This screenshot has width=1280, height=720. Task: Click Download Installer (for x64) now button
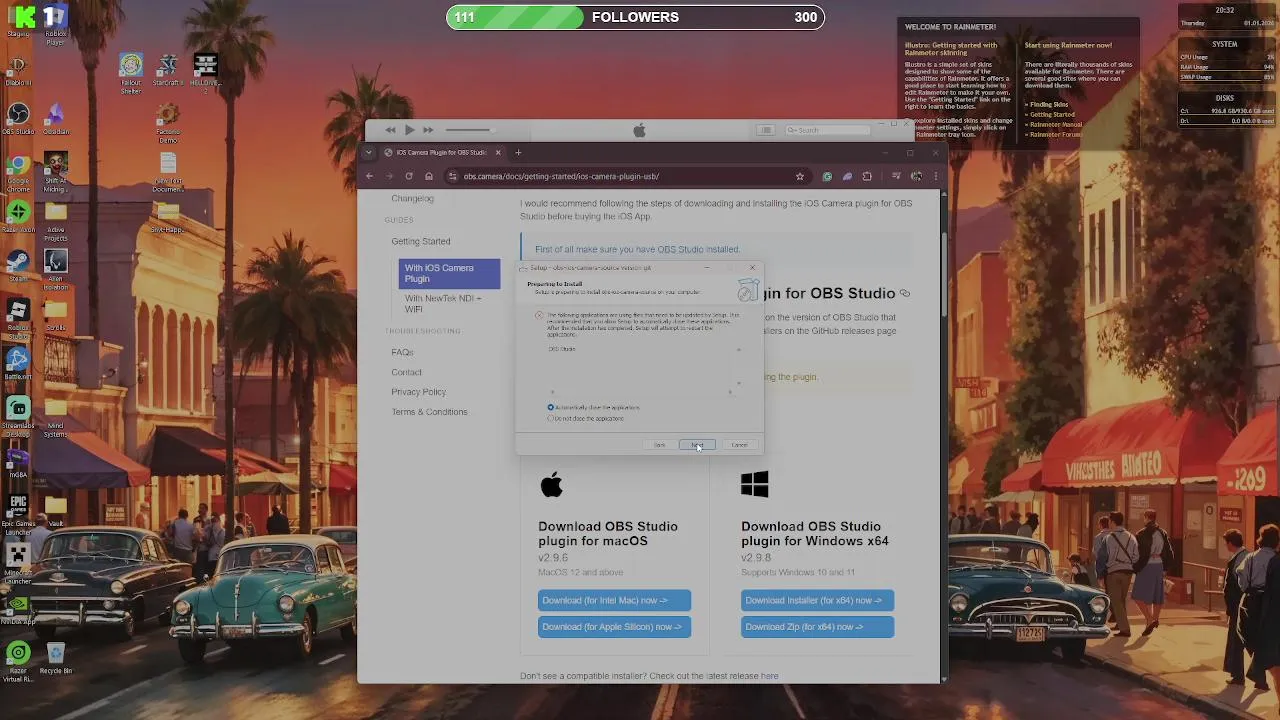tap(817, 600)
